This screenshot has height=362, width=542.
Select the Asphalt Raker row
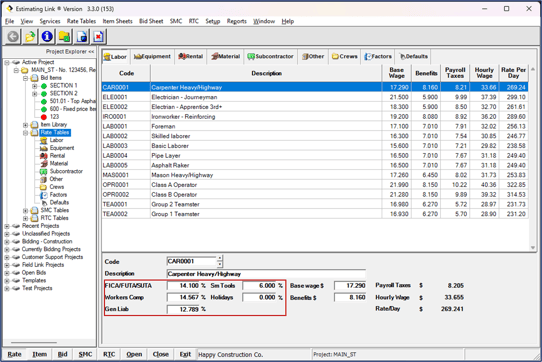315,165
